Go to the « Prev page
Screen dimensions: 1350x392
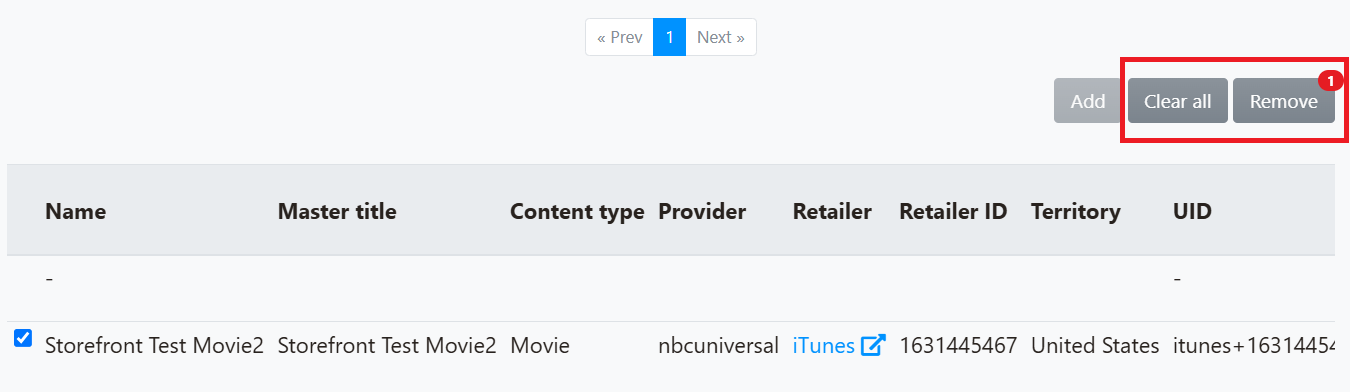click(x=619, y=37)
